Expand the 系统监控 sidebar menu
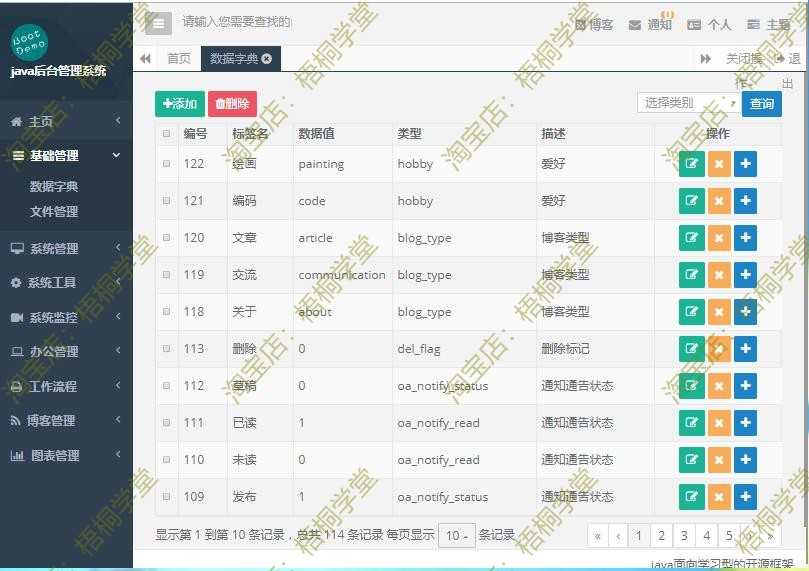 pos(66,317)
